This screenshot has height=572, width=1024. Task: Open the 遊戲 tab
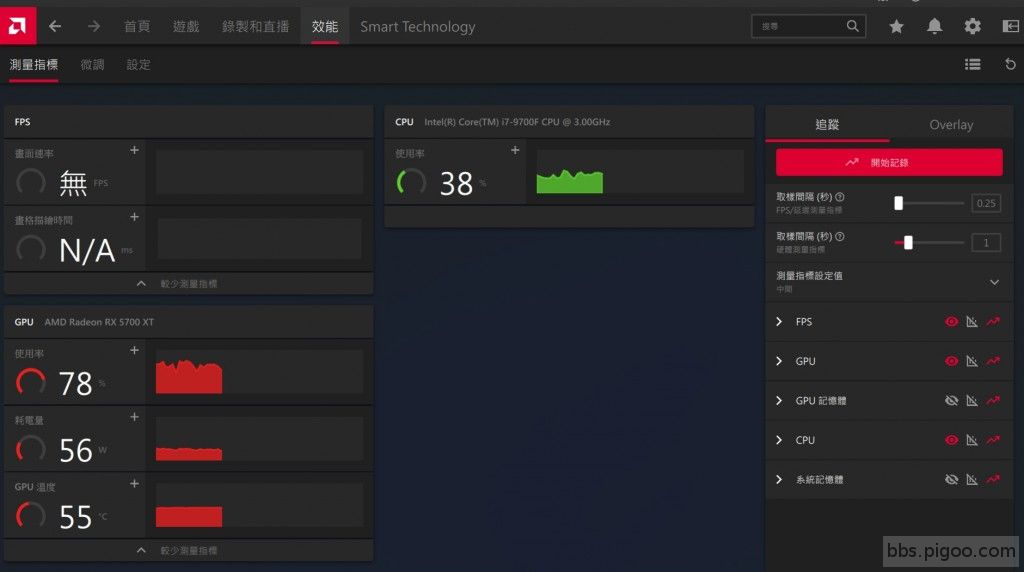tap(186, 26)
